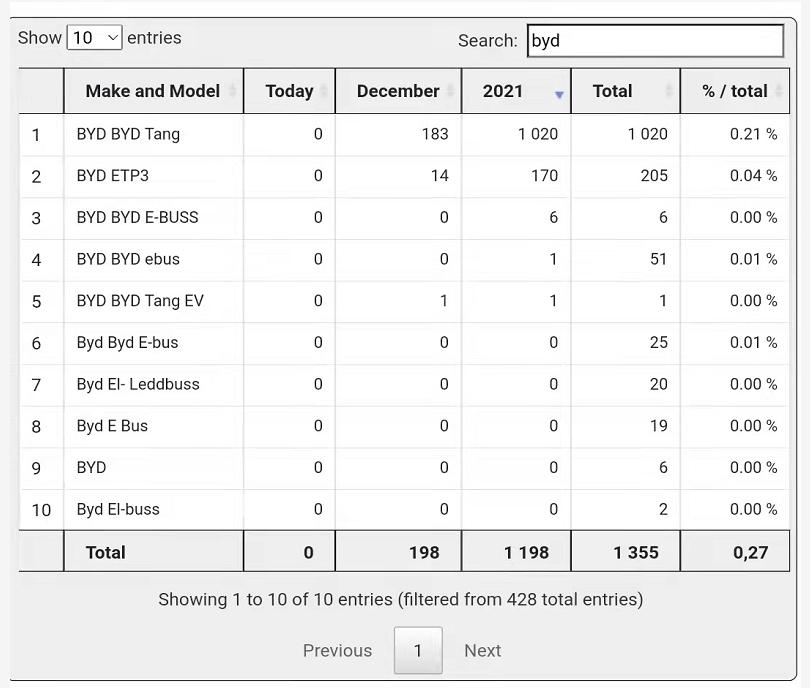Click row number 10
The image size is (810, 688).
[41, 510]
